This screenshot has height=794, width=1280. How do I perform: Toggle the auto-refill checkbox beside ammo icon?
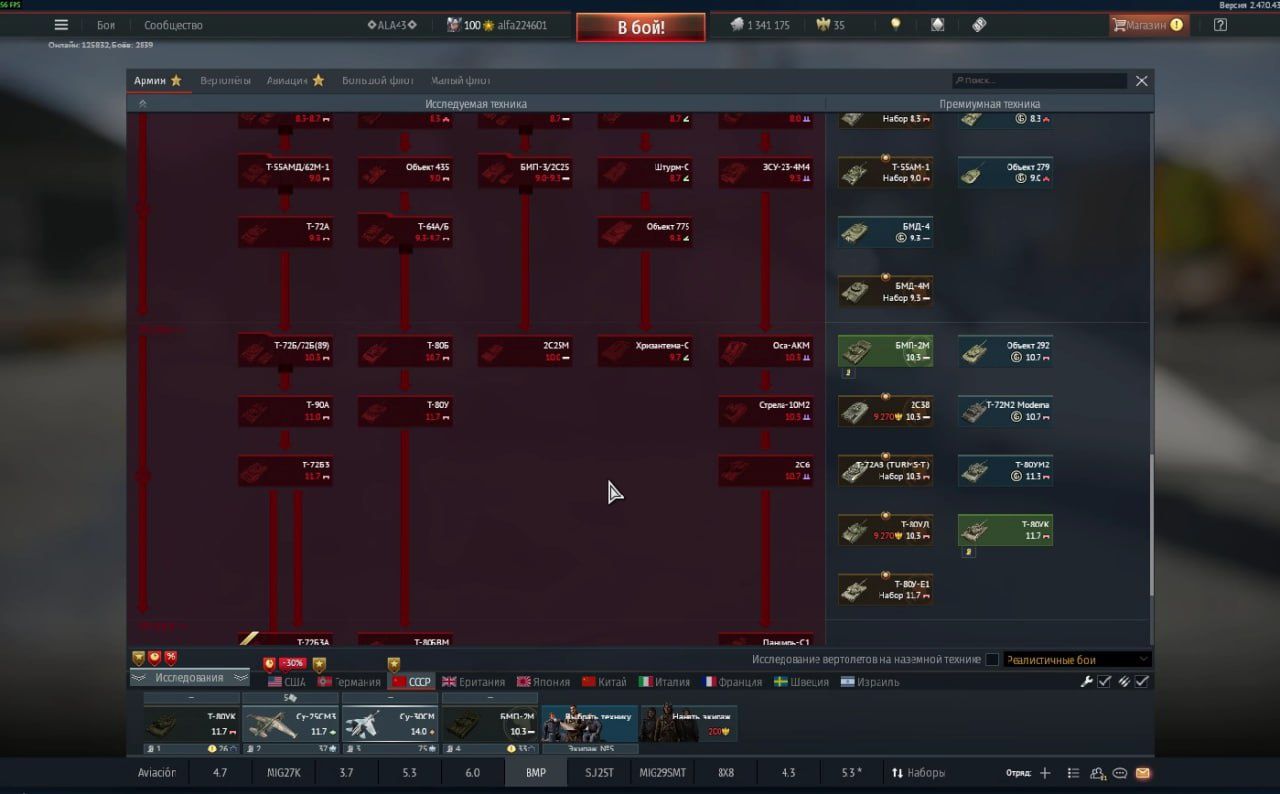[1141, 681]
